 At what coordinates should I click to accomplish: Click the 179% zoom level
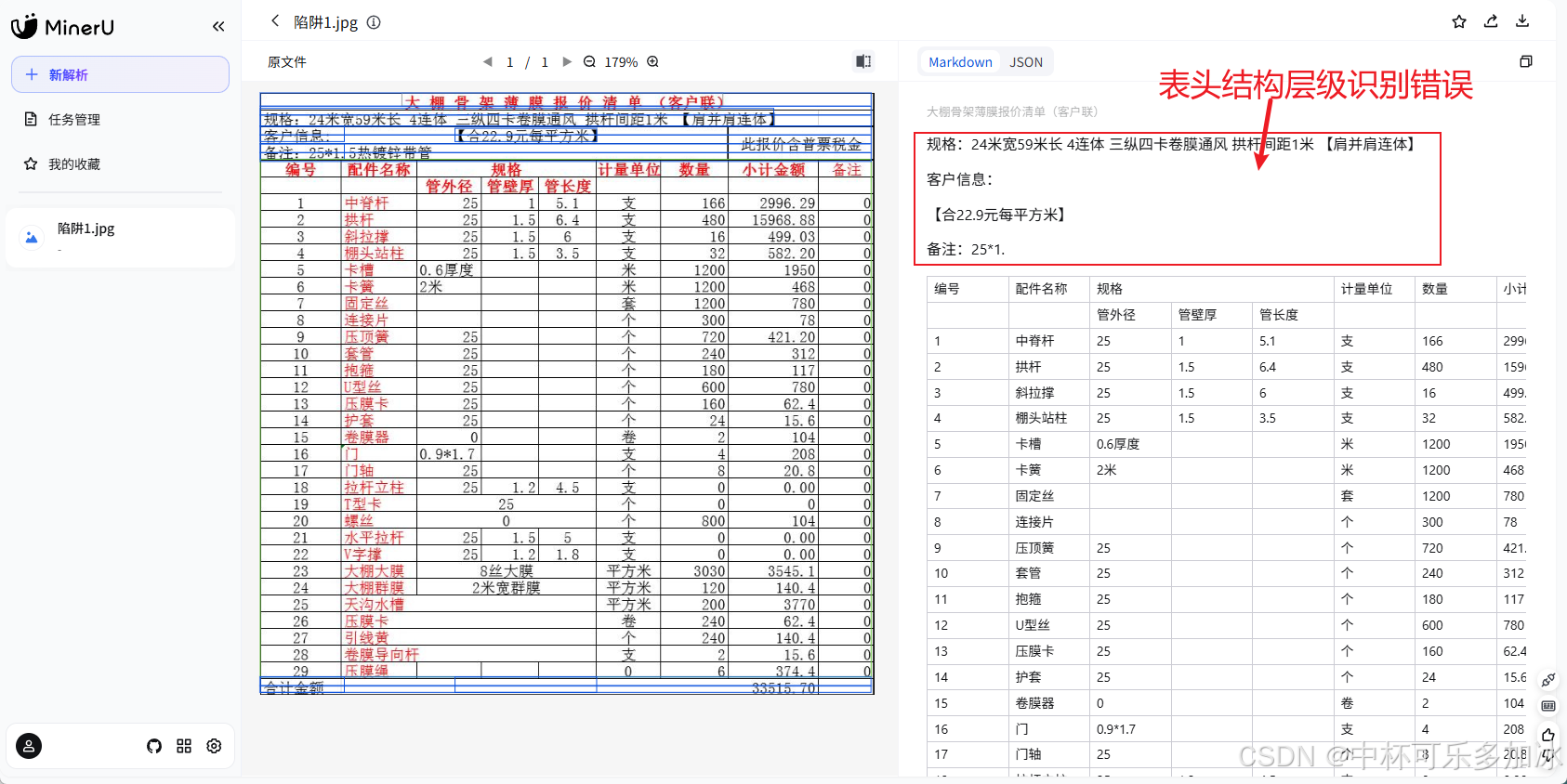(621, 62)
